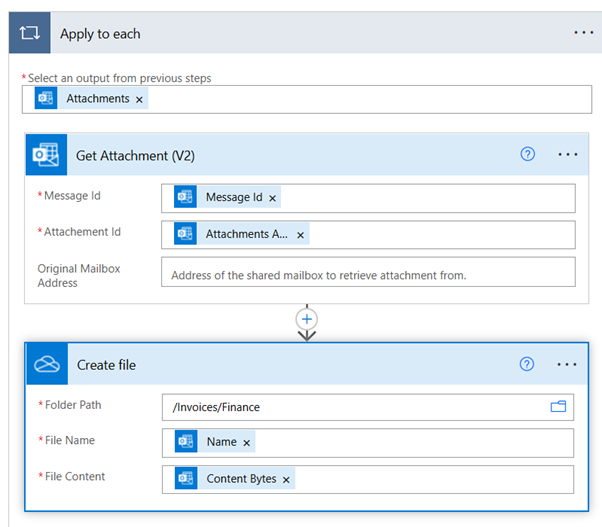Open the Apply to each ellipsis menu
The width and height of the screenshot is (602, 527).
(583, 33)
